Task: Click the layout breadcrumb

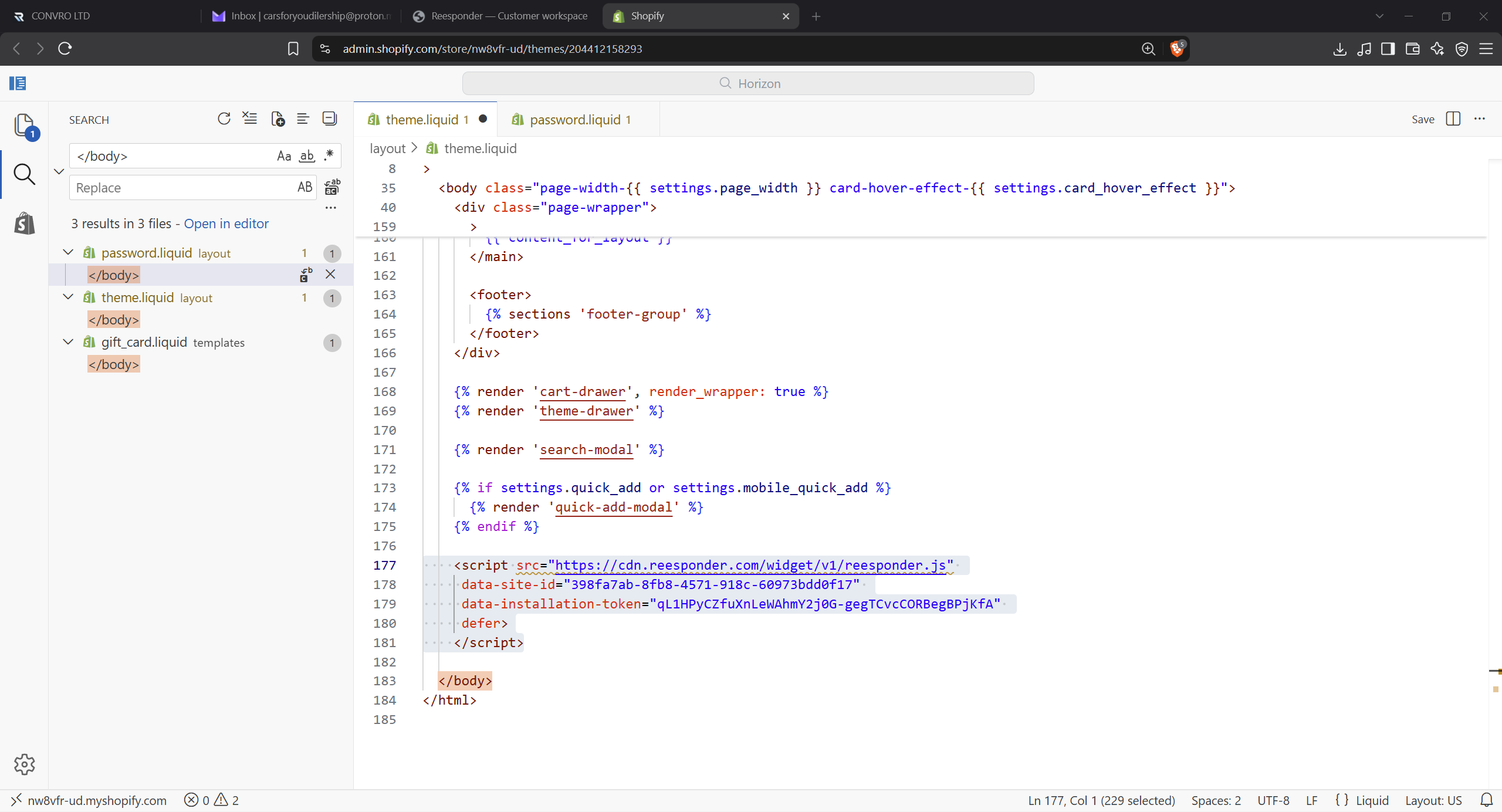Action: (387, 148)
